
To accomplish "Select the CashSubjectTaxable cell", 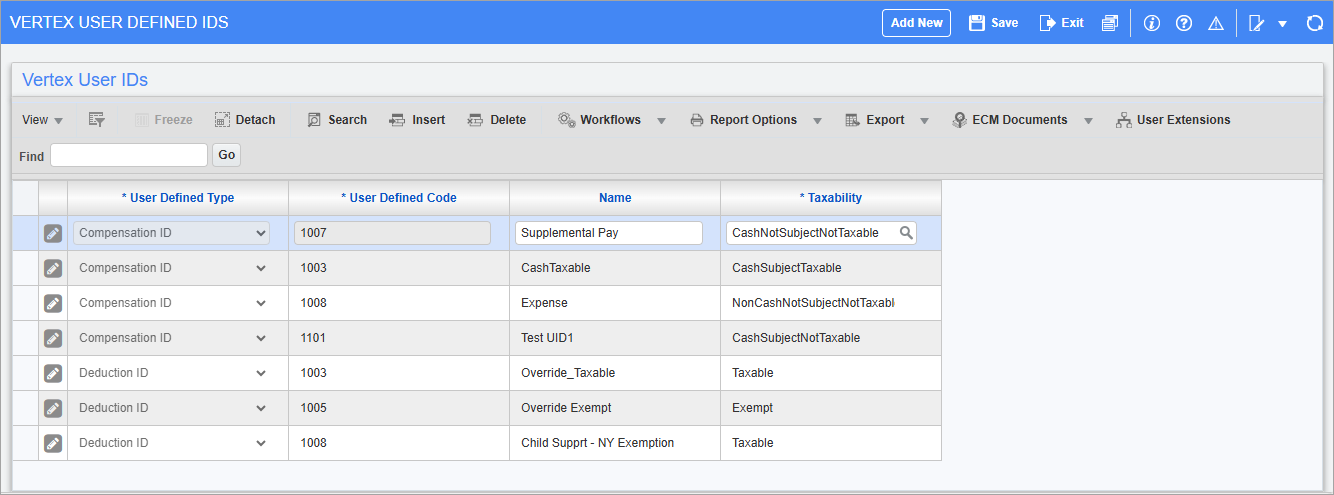I will pyautogui.click(x=831, y=268).
